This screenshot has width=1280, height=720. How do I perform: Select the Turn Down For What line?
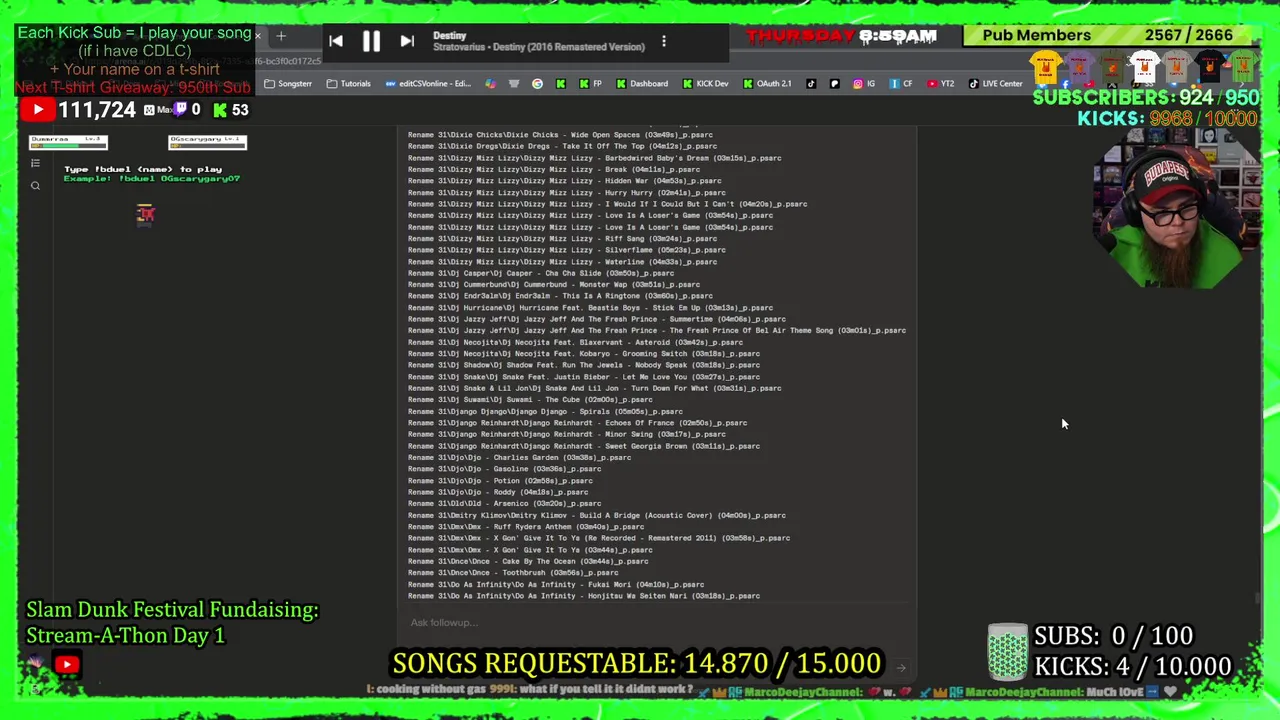coord(594,388)
